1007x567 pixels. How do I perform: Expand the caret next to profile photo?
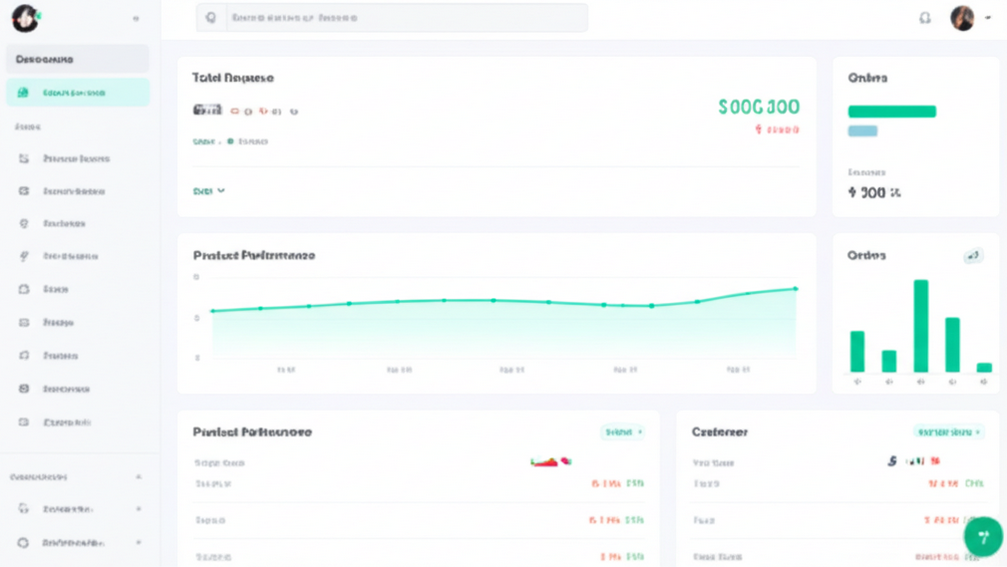[988, 18]
